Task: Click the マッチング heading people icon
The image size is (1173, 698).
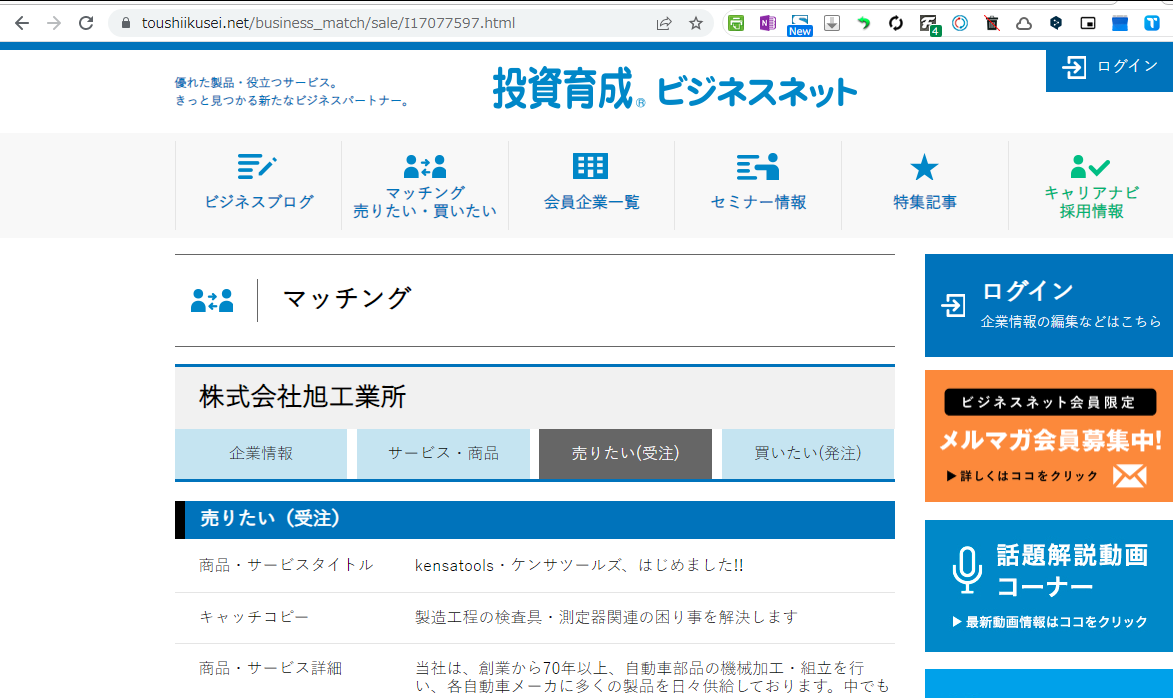Action: click(212, 301)
